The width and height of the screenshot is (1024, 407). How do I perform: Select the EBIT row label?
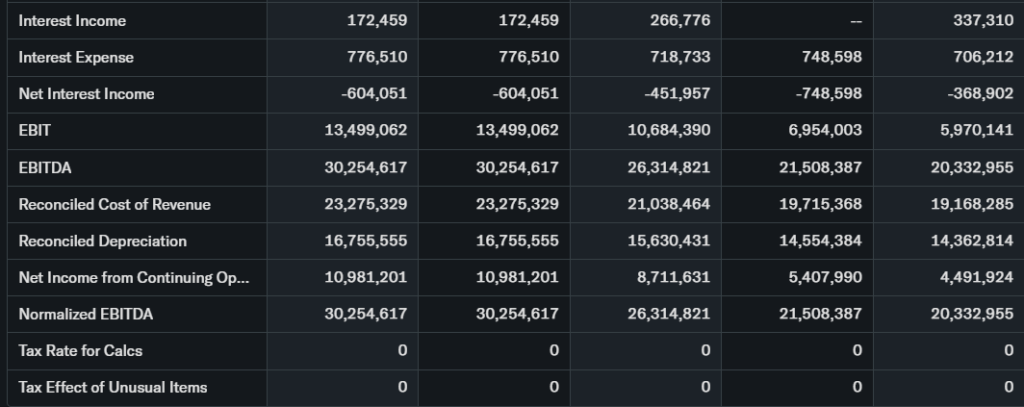point(33,130)
